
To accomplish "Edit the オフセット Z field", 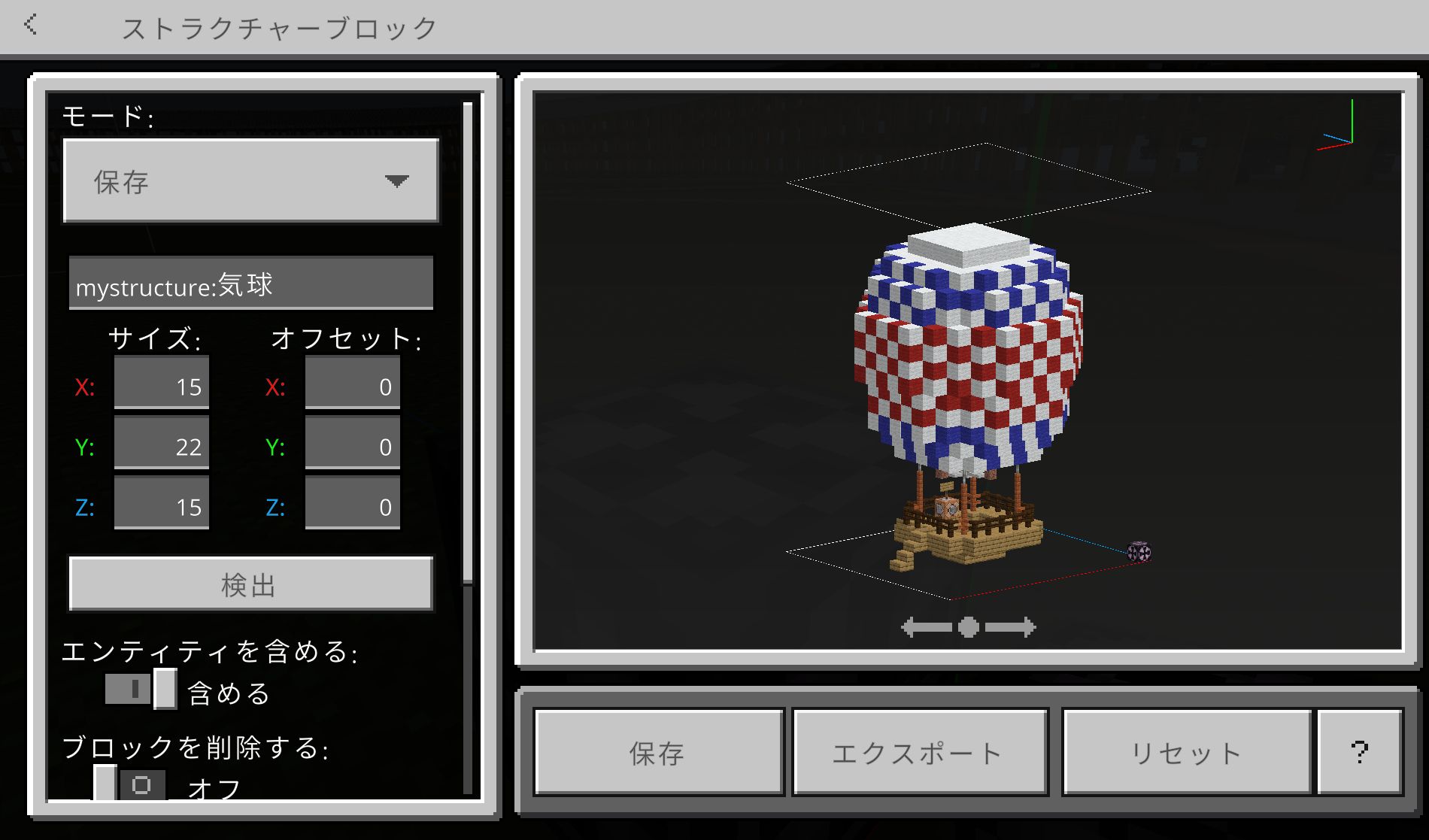I will click(353, 504).
